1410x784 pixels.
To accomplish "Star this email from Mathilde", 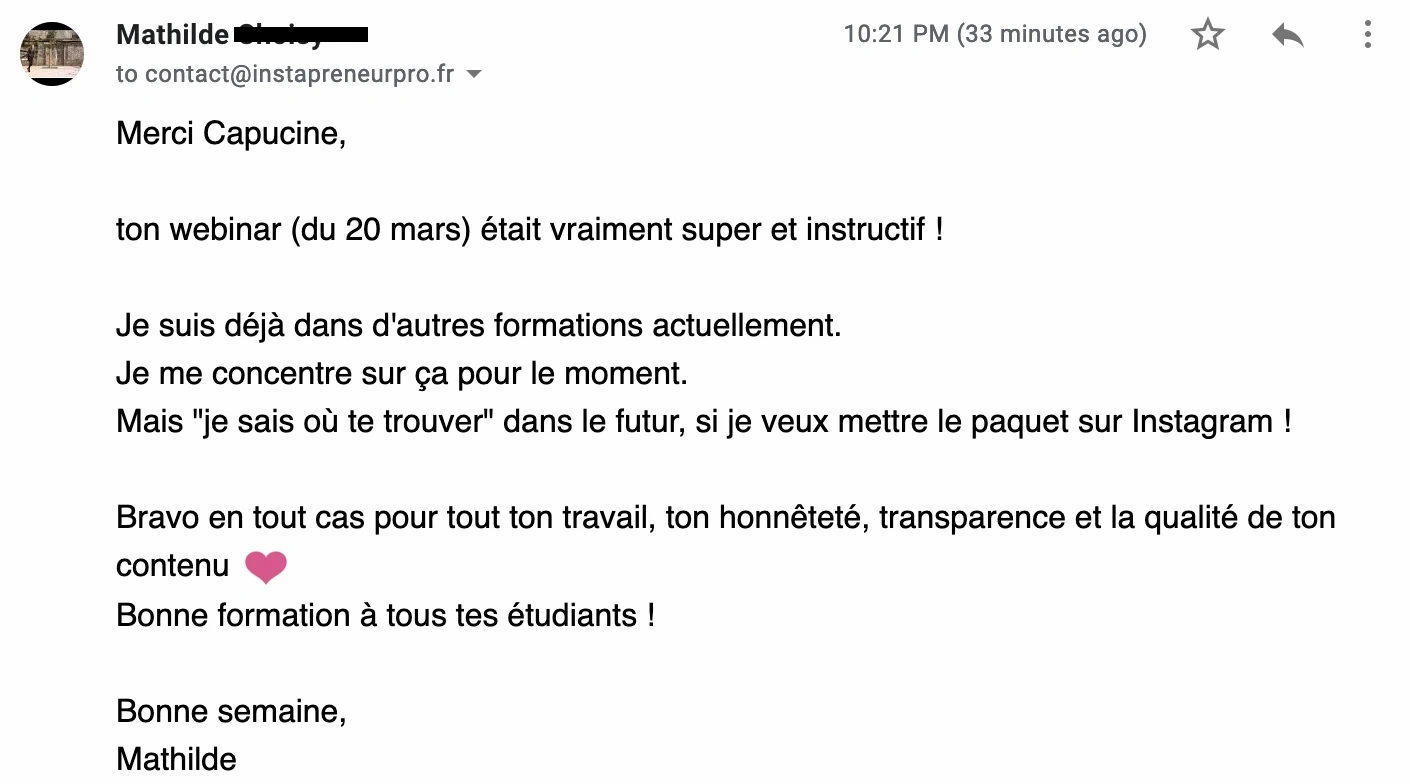I will [1208, 35].
